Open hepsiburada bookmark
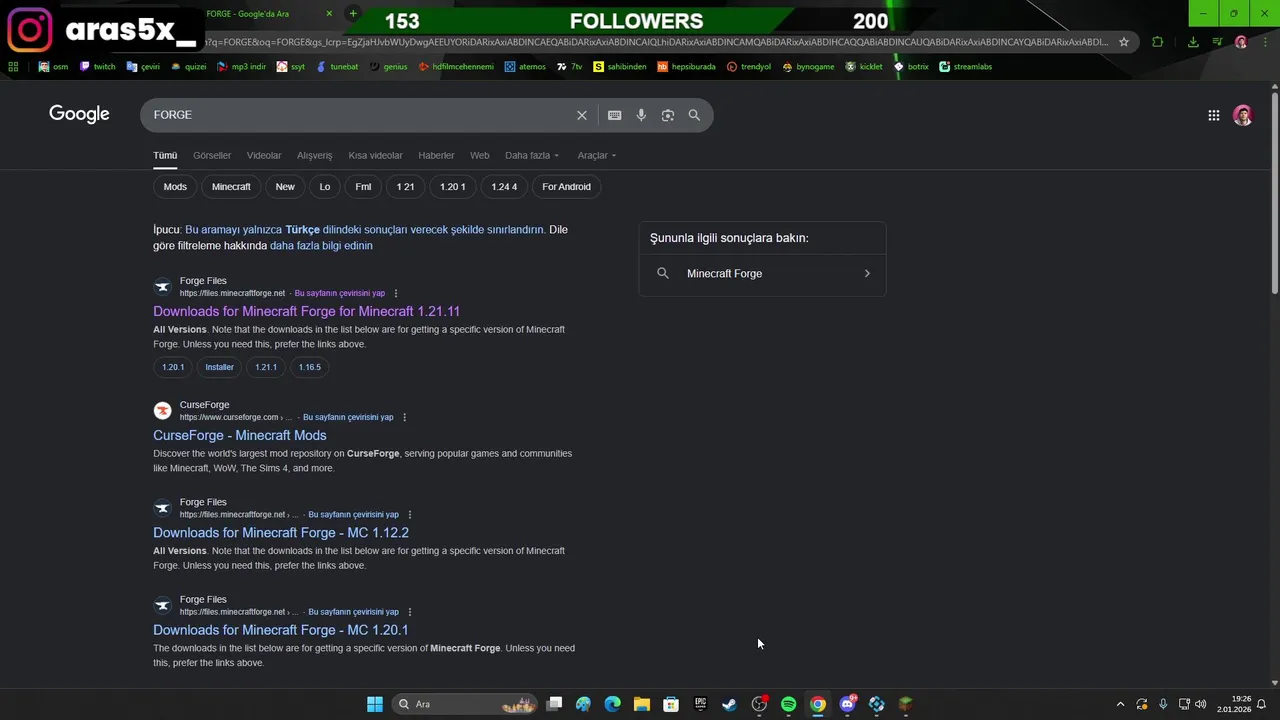Screen dimensions: 1280x720 click(686, 67)
